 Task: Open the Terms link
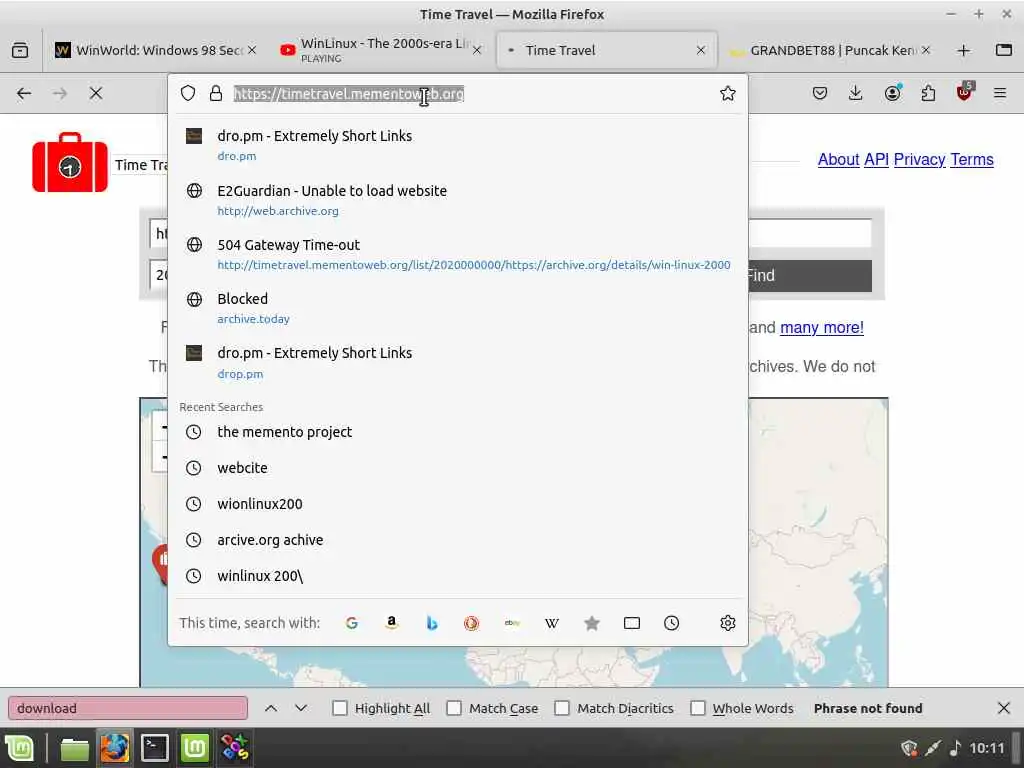click(972, 159)
